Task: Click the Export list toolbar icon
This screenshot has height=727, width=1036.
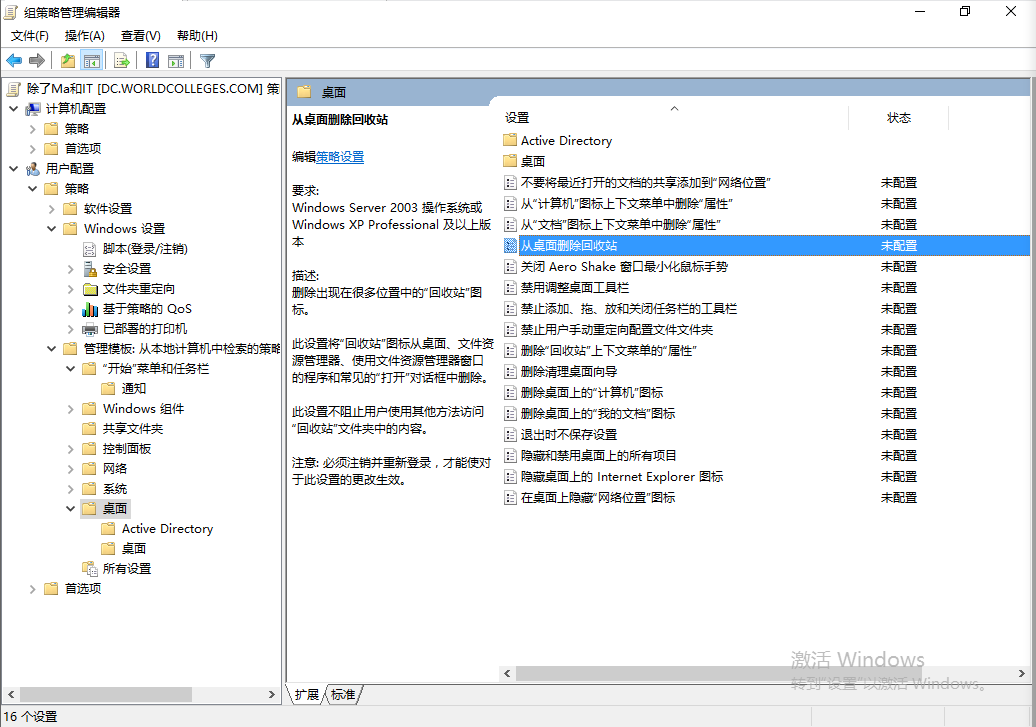Action: point(122,61)
